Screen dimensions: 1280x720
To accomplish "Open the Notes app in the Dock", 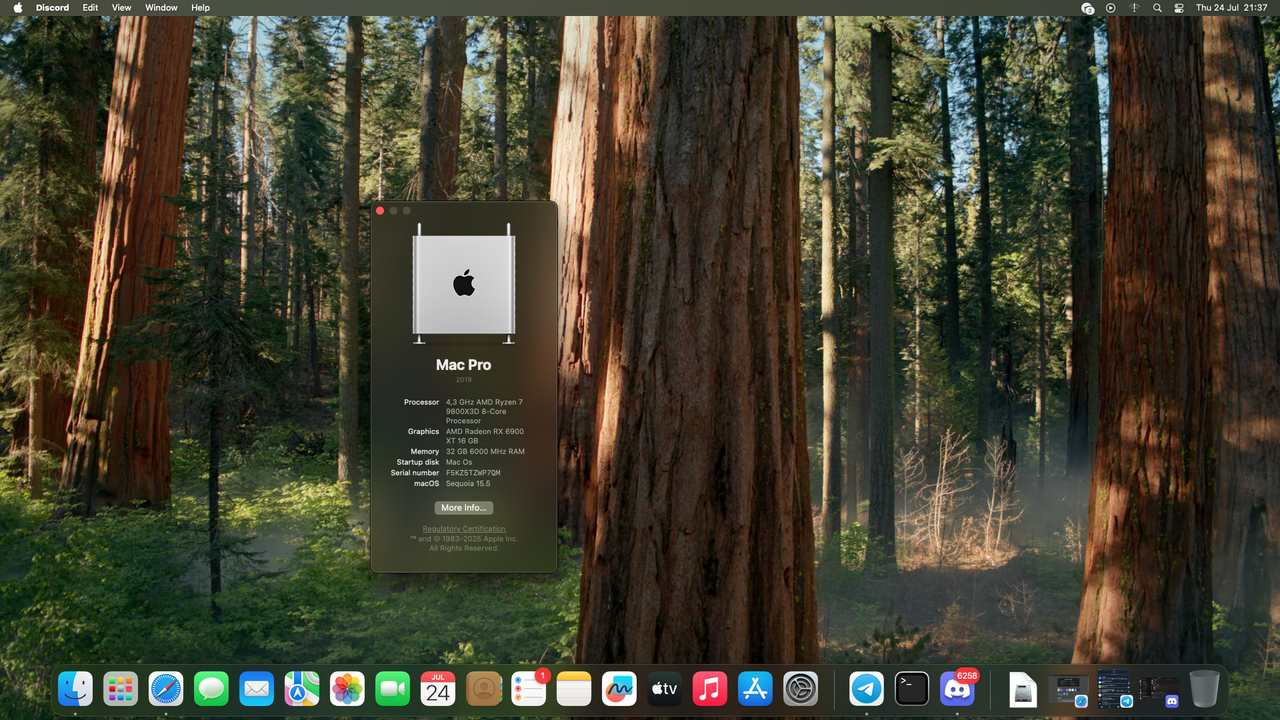I will click(x=574, y=689).
